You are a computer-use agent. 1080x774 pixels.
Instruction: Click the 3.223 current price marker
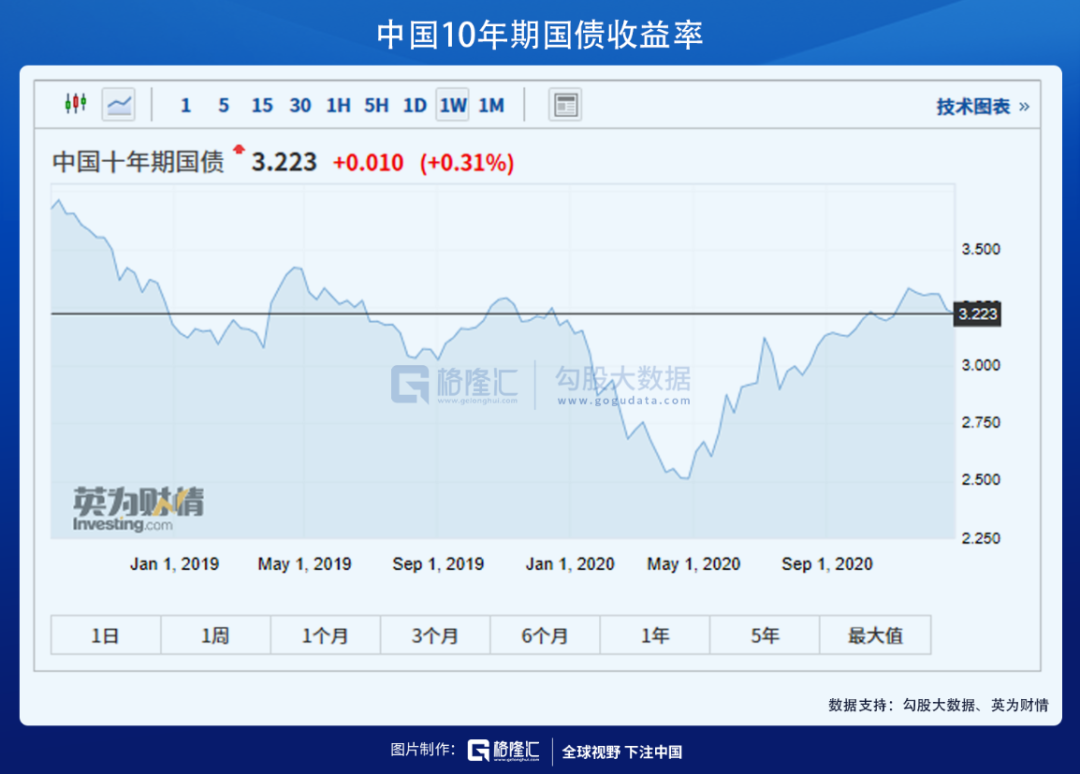(977, 314)
